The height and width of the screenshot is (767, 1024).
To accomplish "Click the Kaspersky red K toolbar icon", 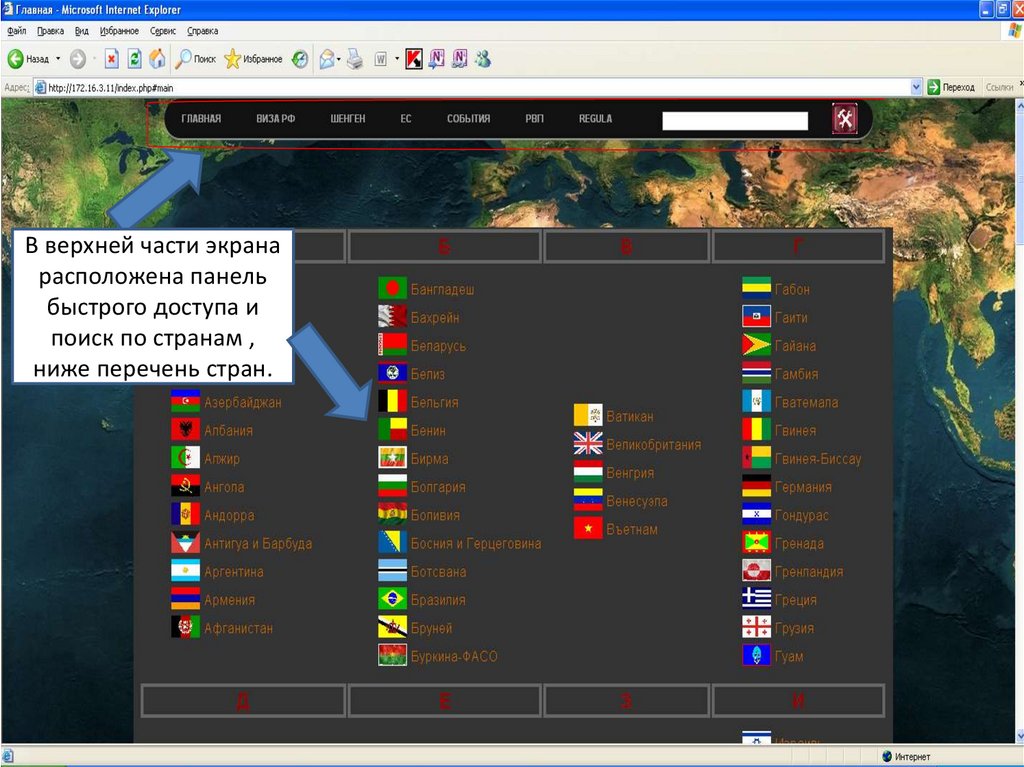I will pyautogui.click(x=414, y=59).
